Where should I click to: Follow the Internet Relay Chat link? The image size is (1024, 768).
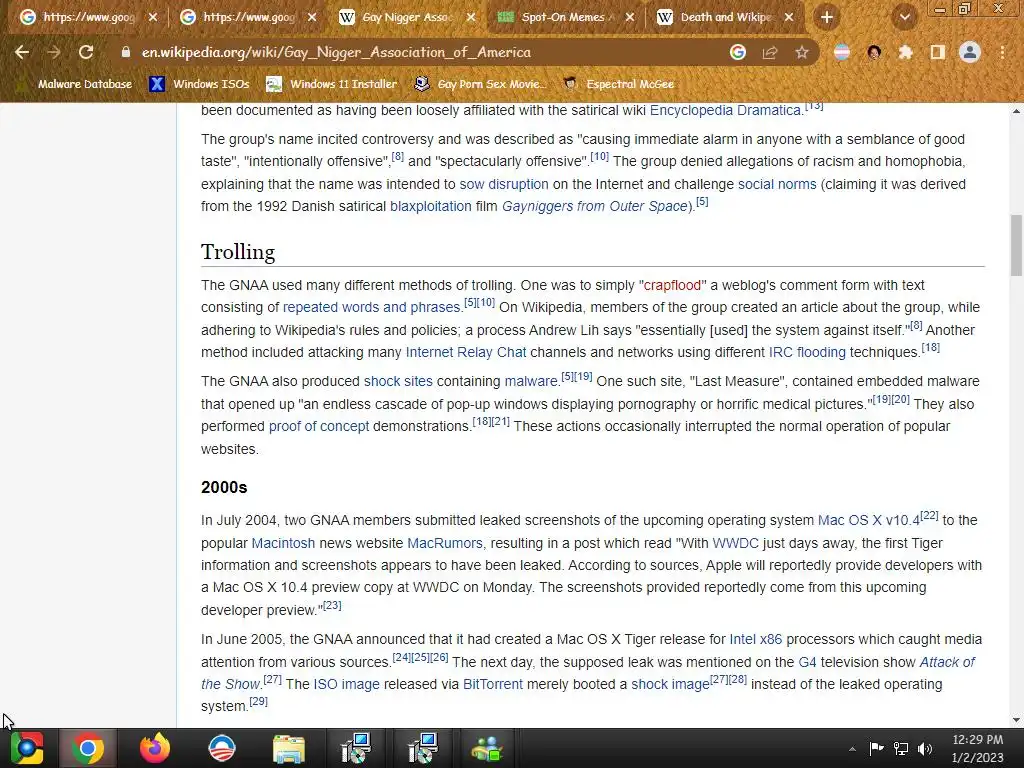click(x=466, y=353)
